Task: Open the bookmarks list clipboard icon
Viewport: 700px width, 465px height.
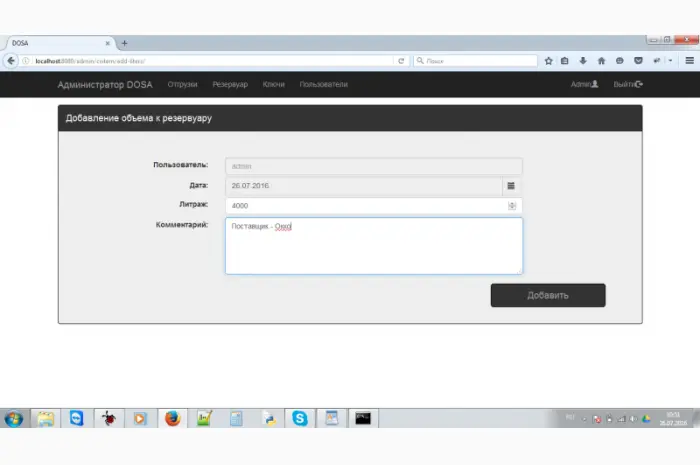Action: pyautogui.click(x=565, y=61)
